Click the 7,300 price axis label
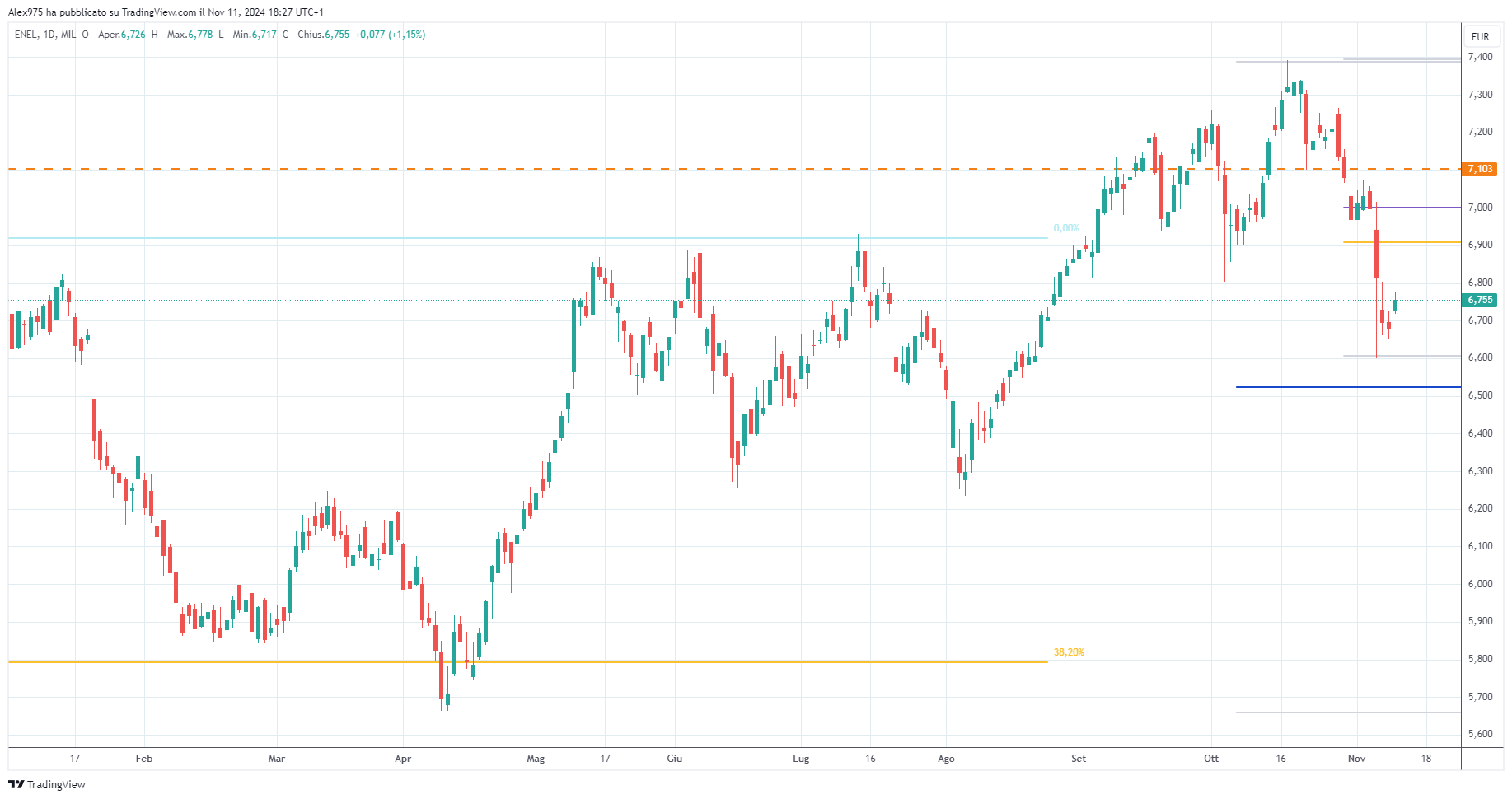 [x=1480, y=95]
